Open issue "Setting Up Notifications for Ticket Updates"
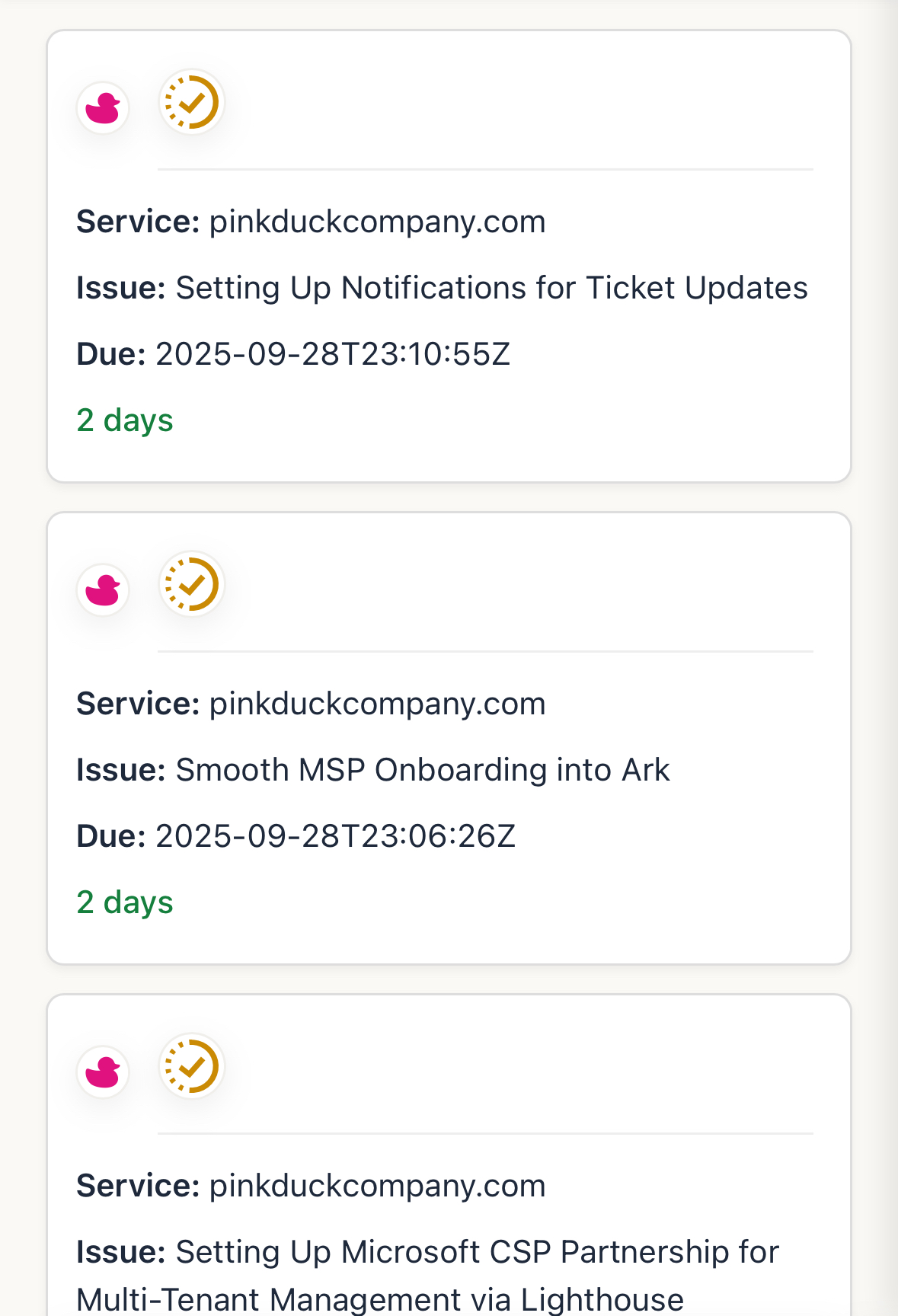This screenshot has width=898, height=1316. (491, 288)
